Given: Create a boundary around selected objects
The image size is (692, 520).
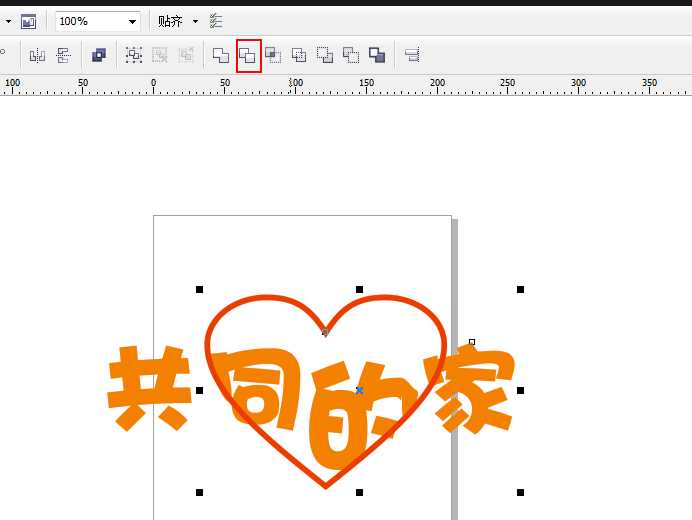Looking at the screenshot, I should pyautogui.click(x=377, y=55).
